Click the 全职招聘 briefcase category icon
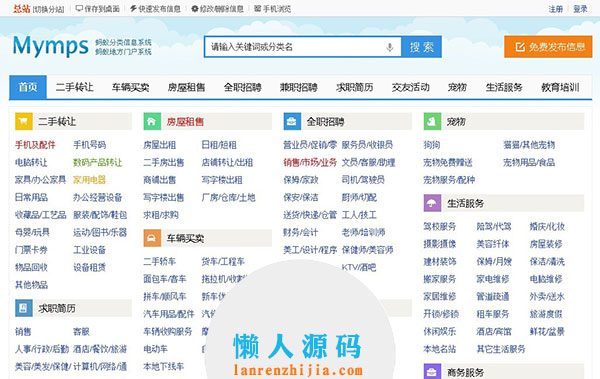The width and height of the screenshot is (600, 379). point(292,121)
